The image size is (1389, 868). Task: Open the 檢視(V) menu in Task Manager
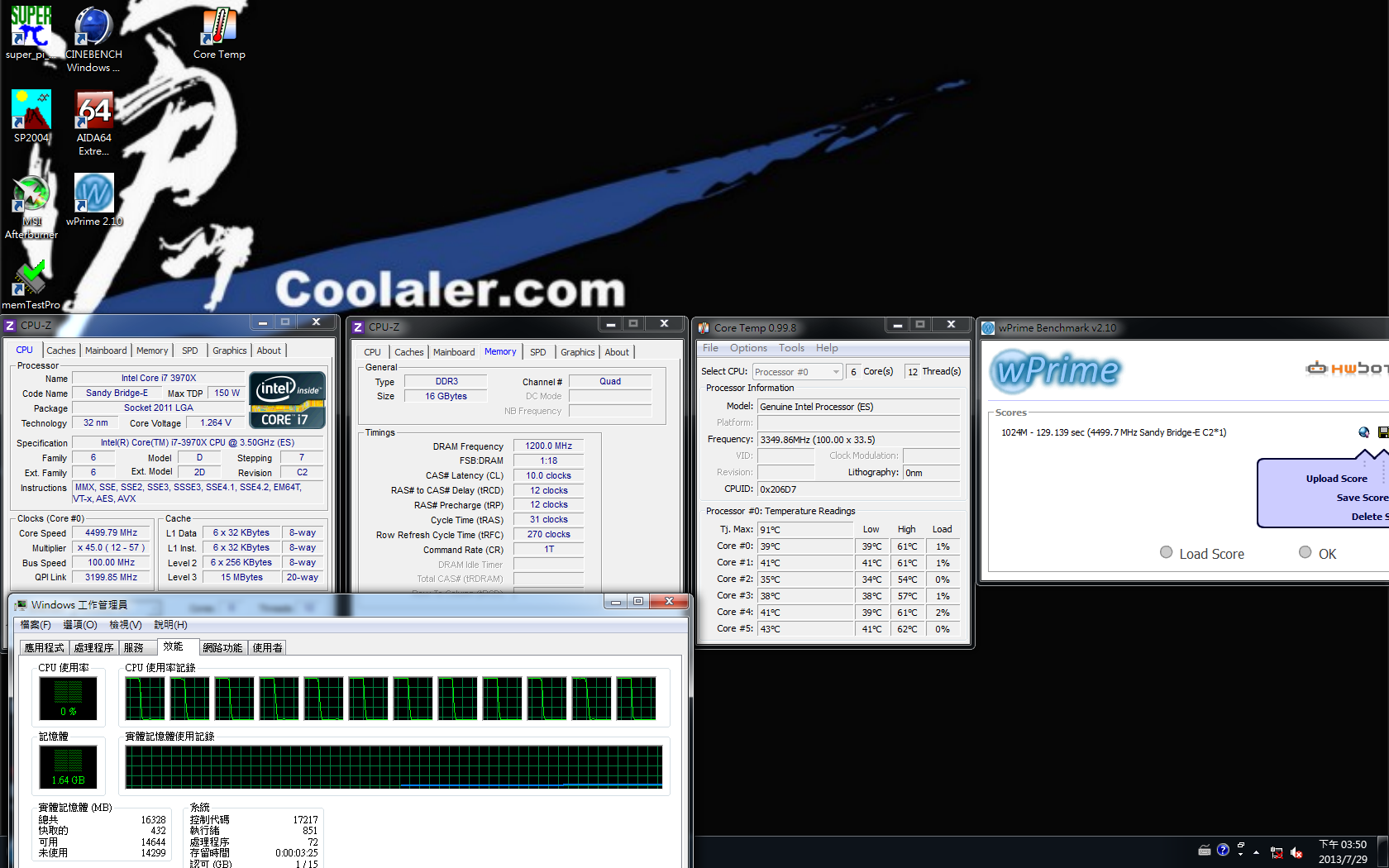[x=126, y=625]
